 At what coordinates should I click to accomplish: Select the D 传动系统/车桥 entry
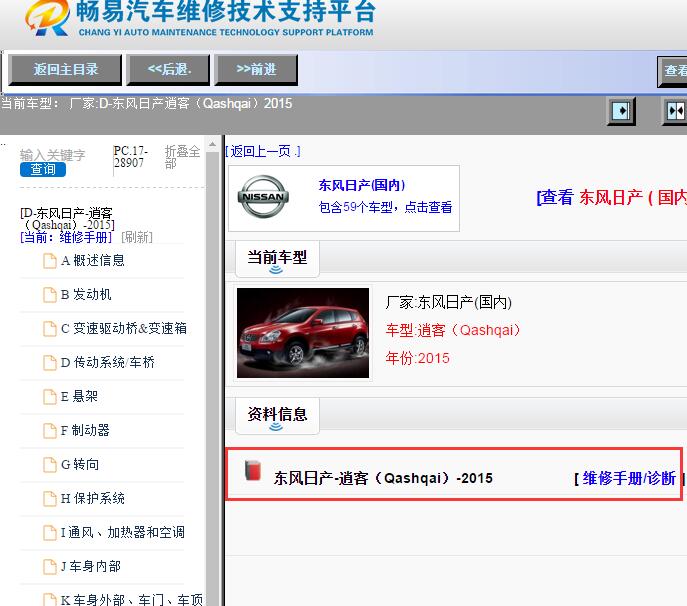pyautogui.click(x=108, y=362)
